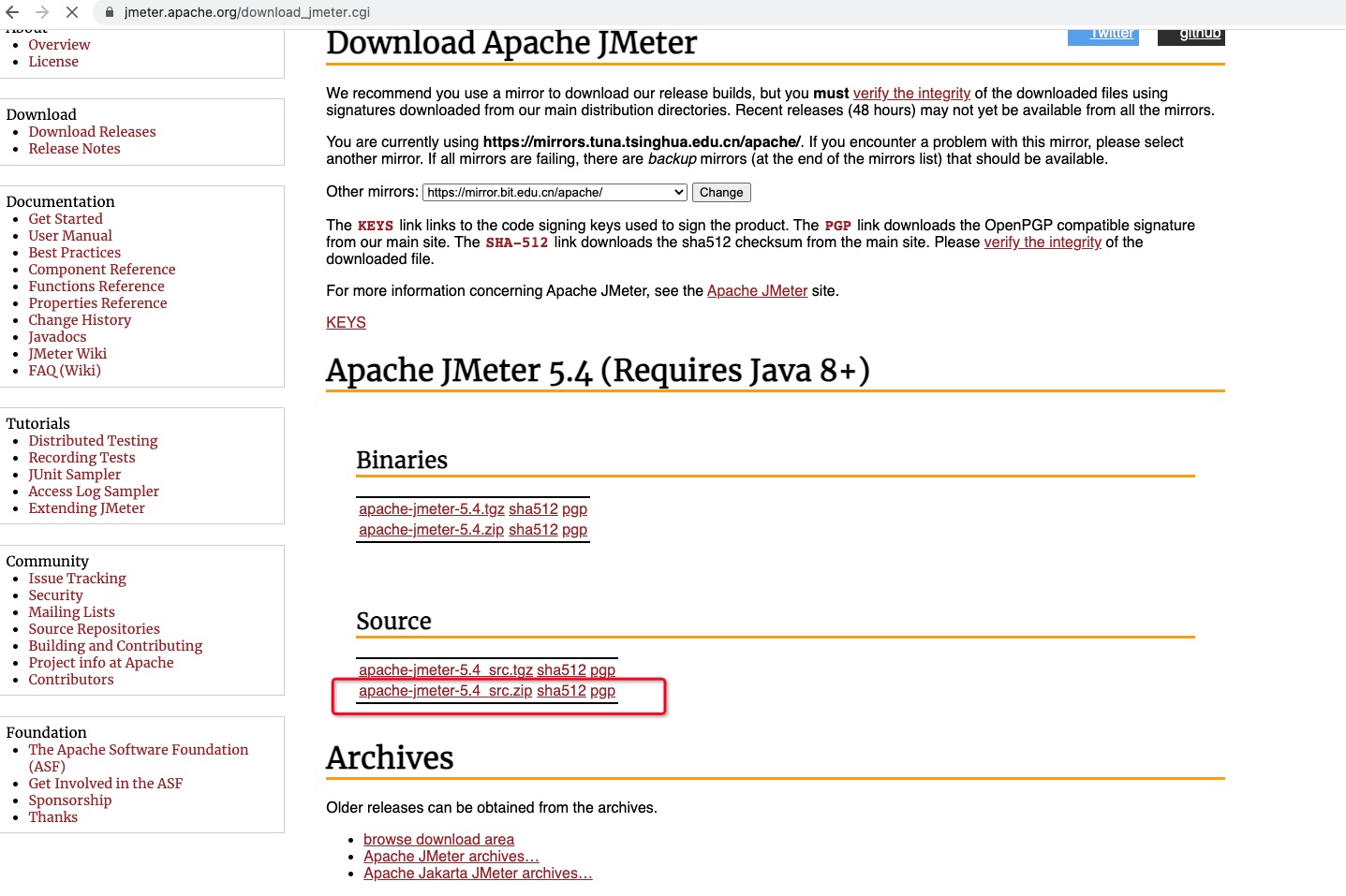1346x896 pixels.
Task: Open Javadocs link
Action: 57,336
